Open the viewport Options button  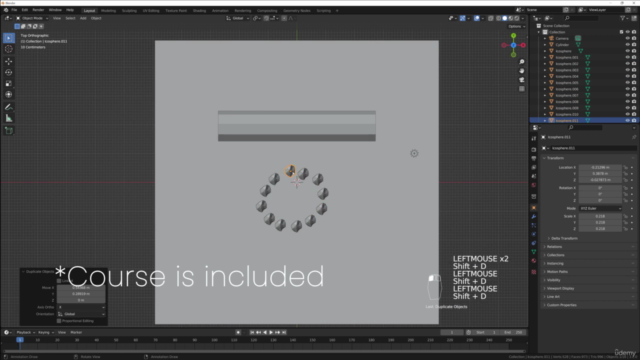pyautogui.click(x=516, y=26)
